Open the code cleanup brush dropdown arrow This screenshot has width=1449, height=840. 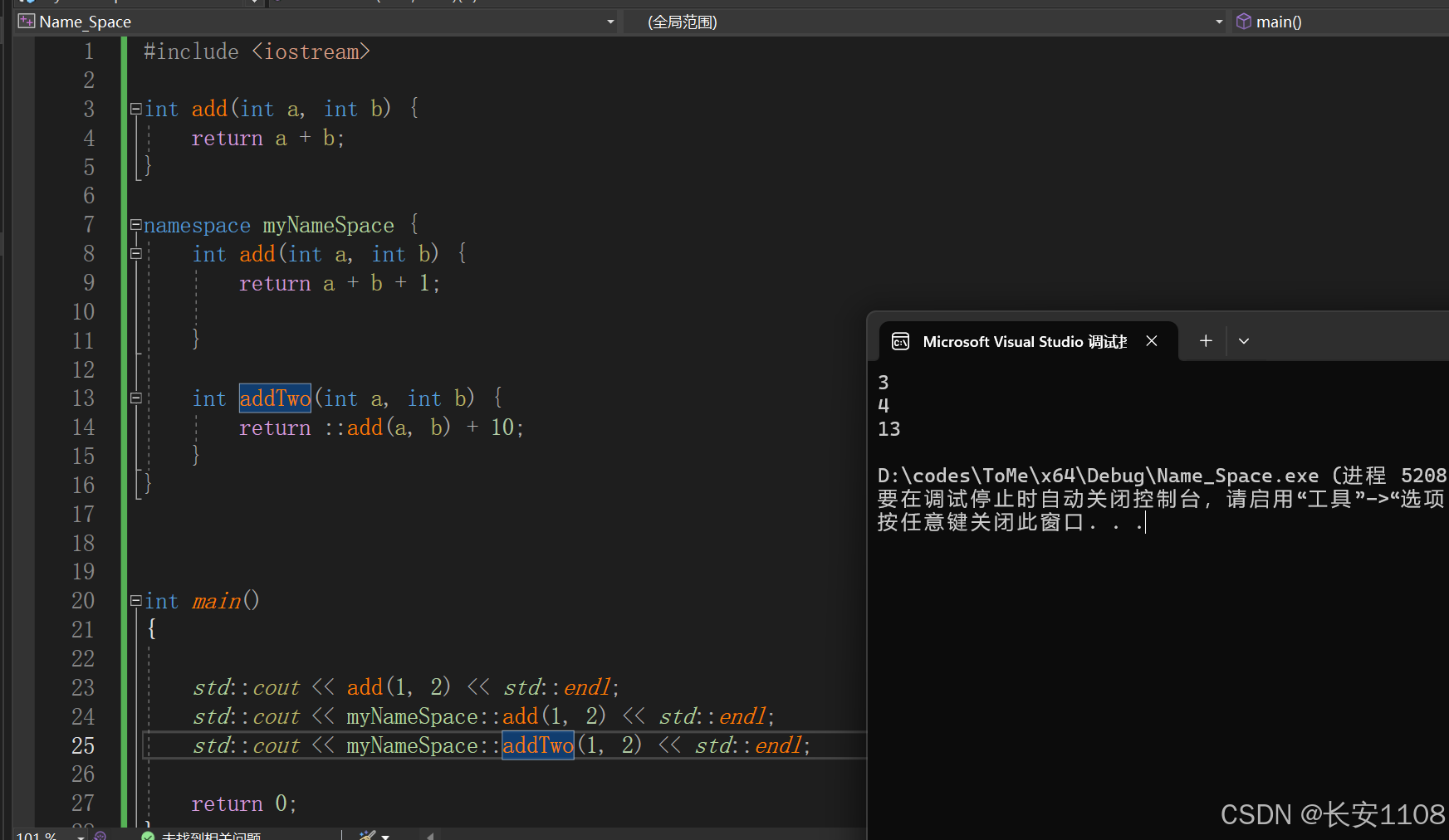pyautogui.click(x=385, y=837)
